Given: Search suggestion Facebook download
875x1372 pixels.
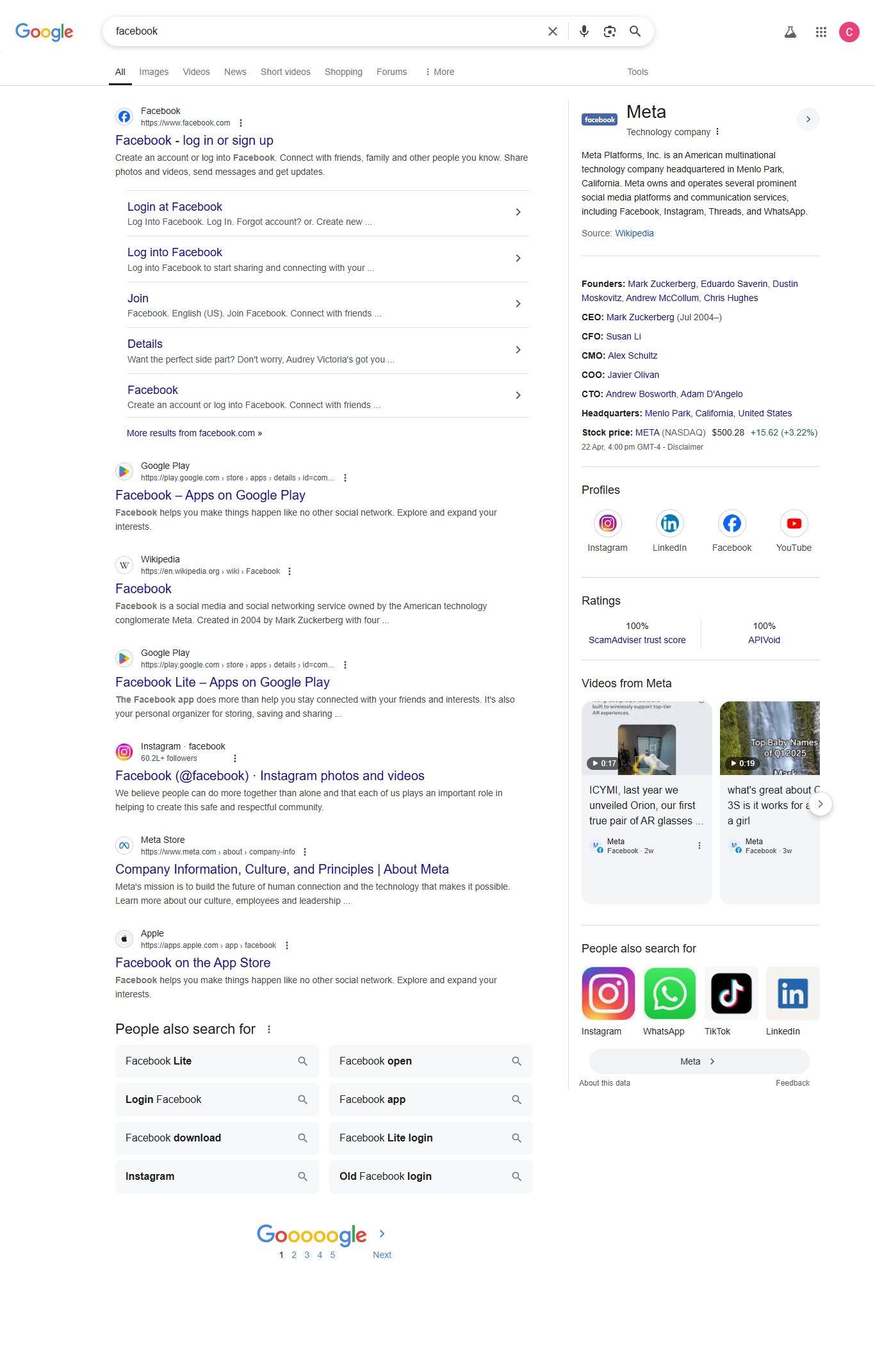Looking at the screenshot, I should click(x=217, y=1138).
